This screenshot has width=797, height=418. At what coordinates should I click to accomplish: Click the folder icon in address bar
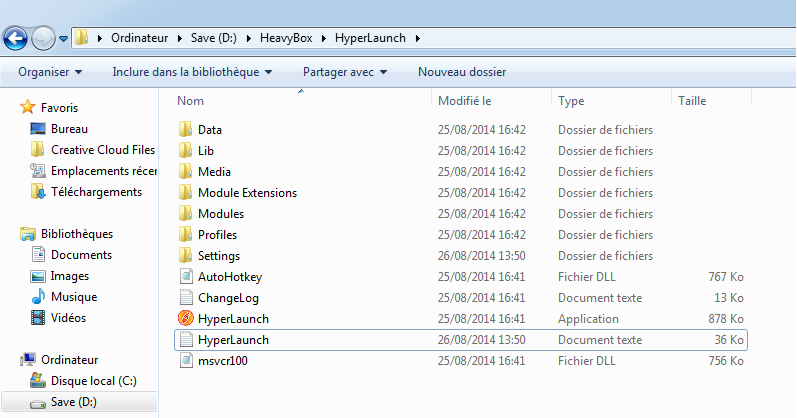[x=81, y=38]
